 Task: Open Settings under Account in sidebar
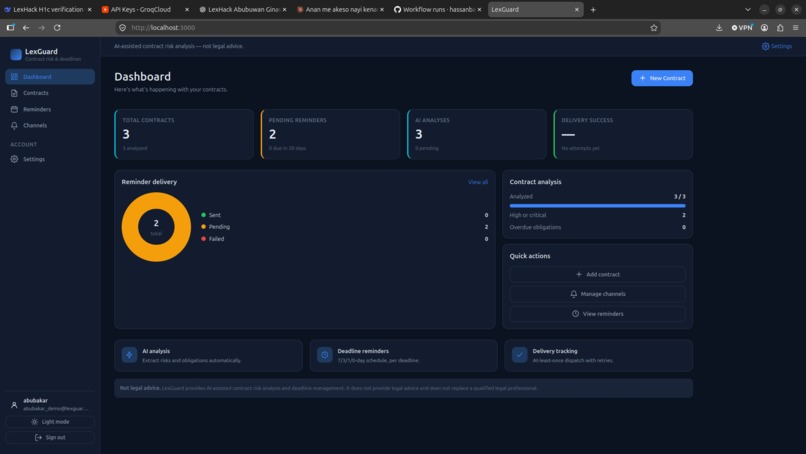[x=50, y=159]
